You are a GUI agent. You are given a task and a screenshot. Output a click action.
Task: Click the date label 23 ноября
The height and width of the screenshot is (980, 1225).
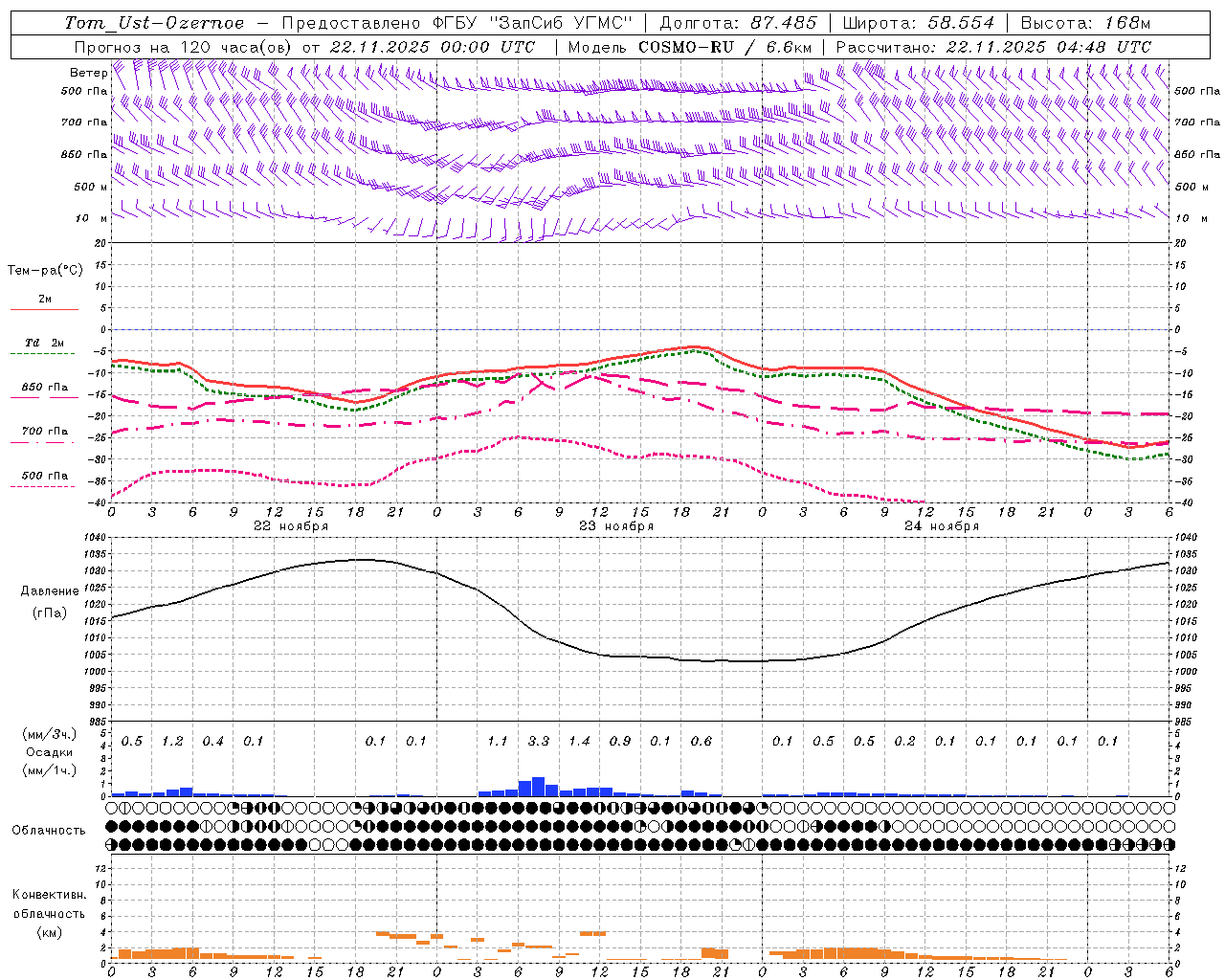(616, 526)
